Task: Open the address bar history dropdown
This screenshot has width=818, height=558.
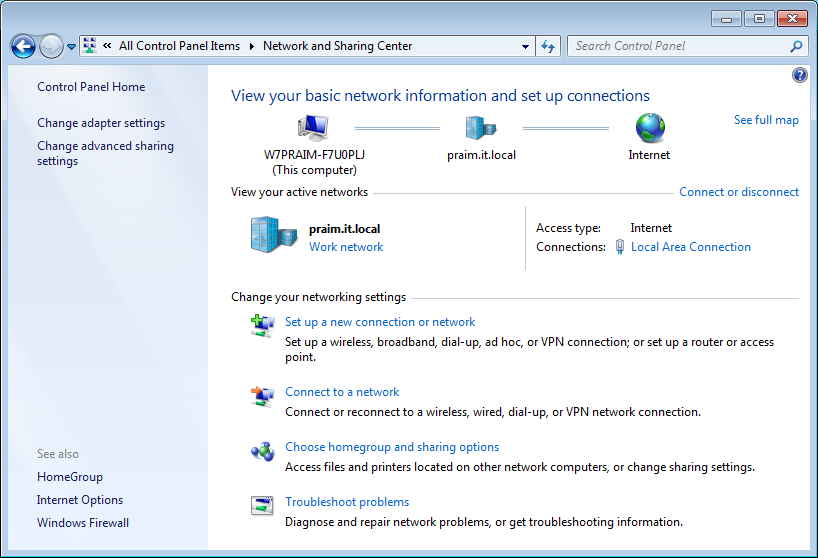Action: tap(525, 46)
